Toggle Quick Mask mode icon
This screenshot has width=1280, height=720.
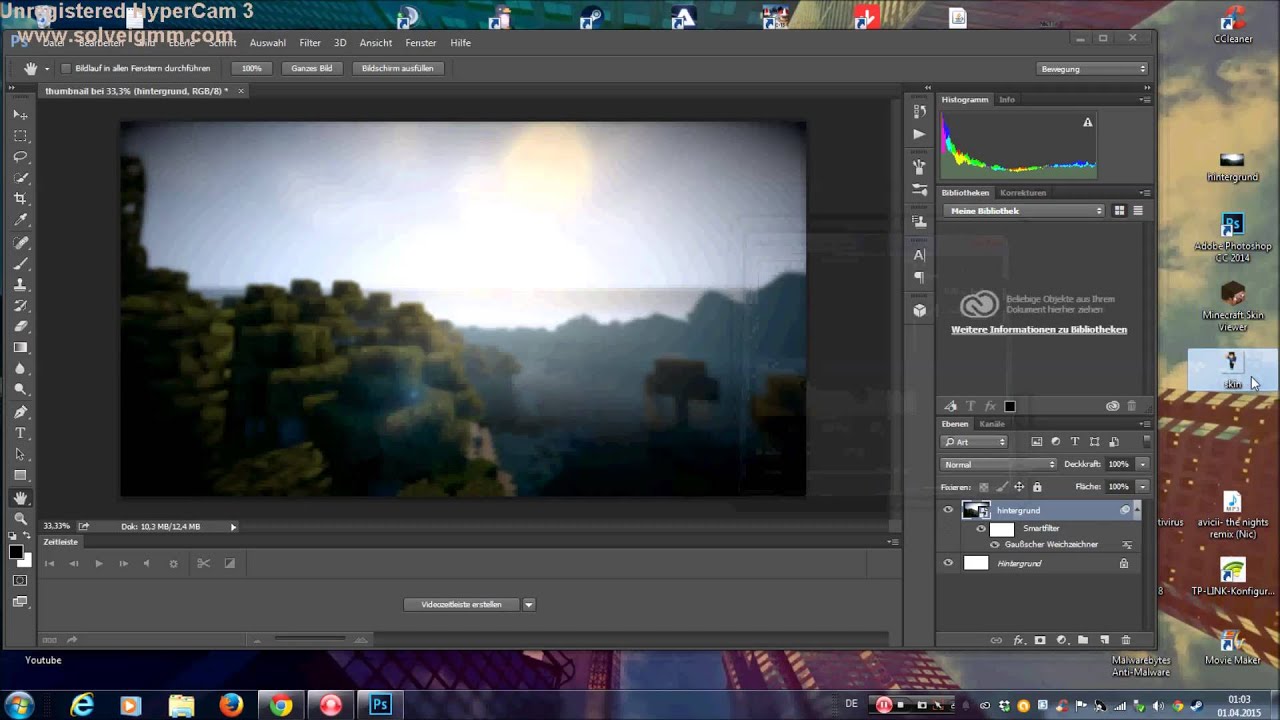click(x=20, y=580)
